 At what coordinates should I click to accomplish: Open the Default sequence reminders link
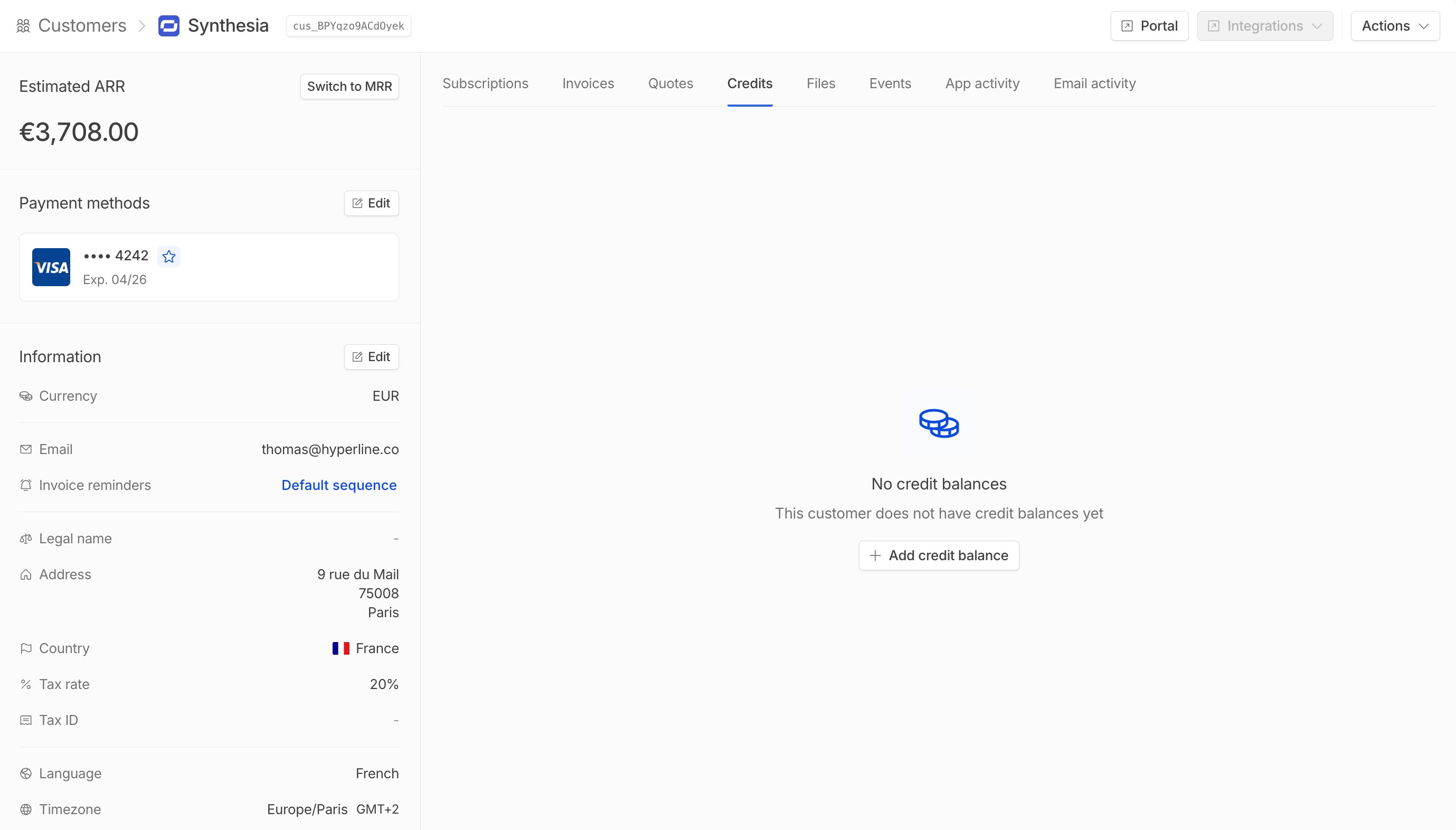tap(339, 485)
